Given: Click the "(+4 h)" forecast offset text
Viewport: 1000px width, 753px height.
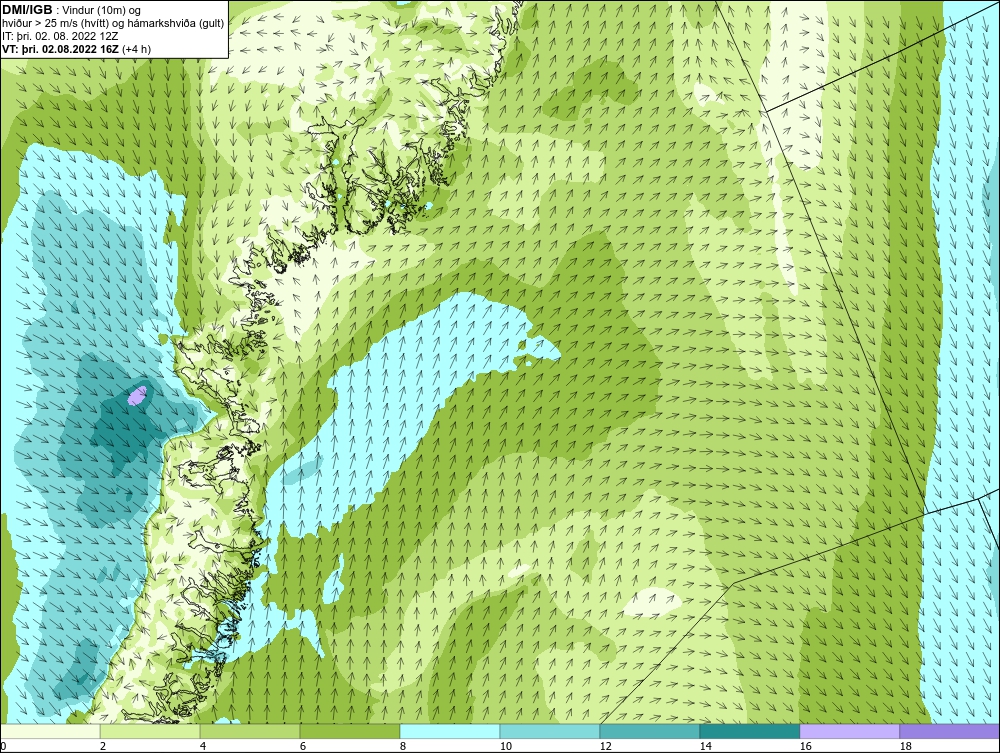Looking at the screenshot, I should (136, 48).
